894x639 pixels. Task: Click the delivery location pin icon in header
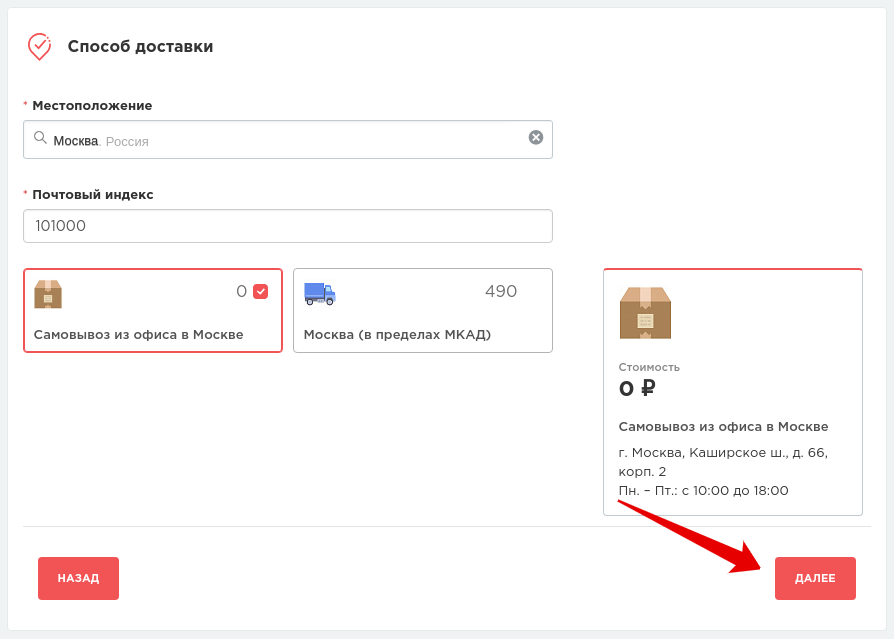pos(39,46)
